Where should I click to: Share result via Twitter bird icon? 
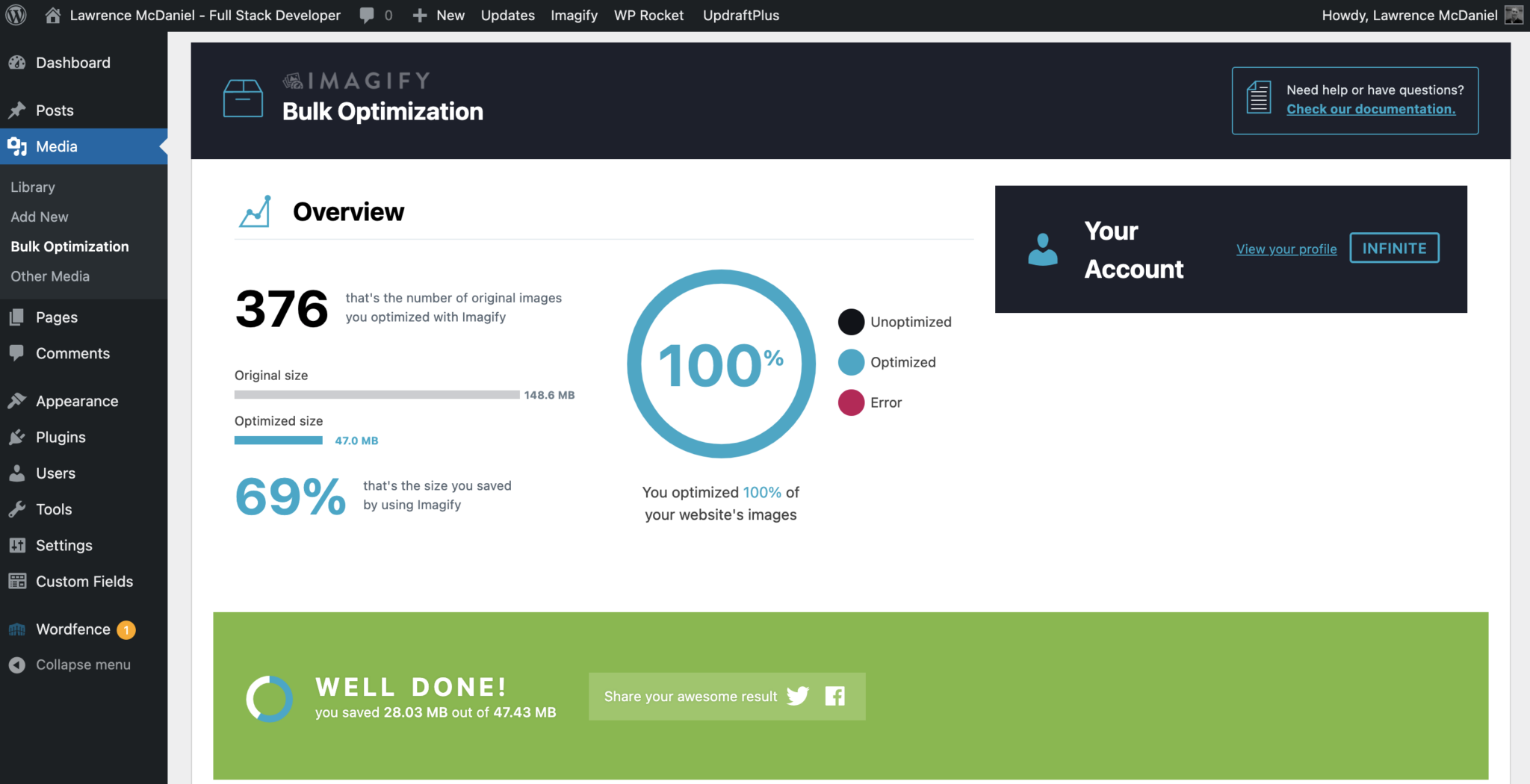[x=798, y=696]
